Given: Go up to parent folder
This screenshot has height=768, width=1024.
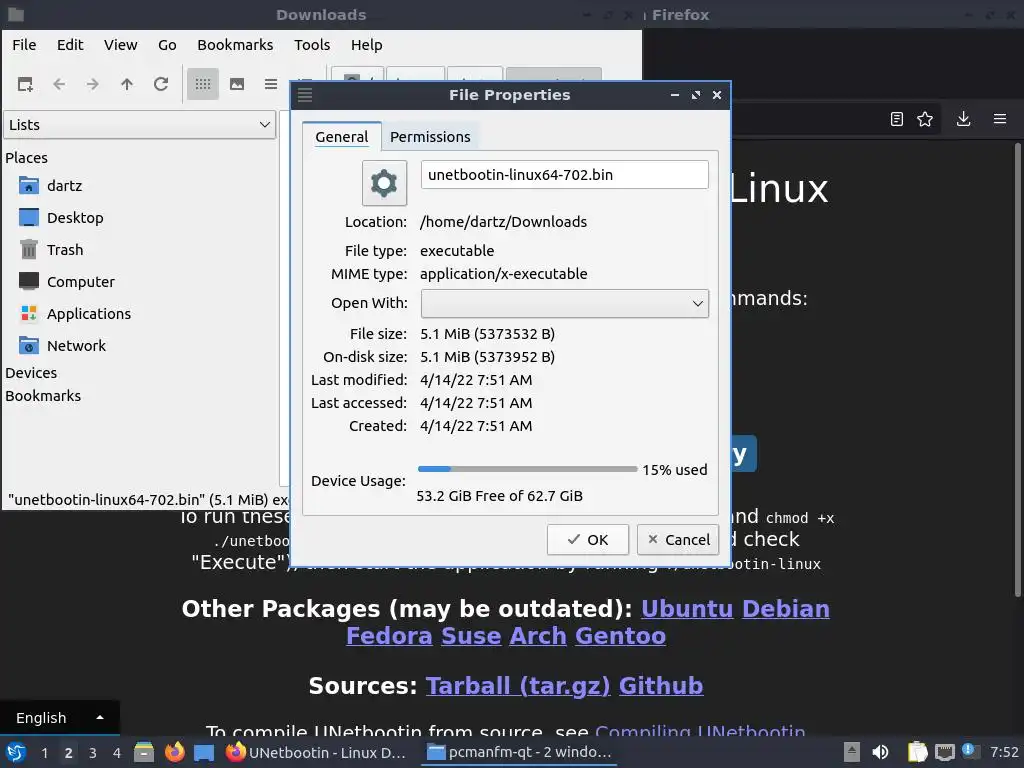Looking at the screenshot, I should click(x=127, y=84).
